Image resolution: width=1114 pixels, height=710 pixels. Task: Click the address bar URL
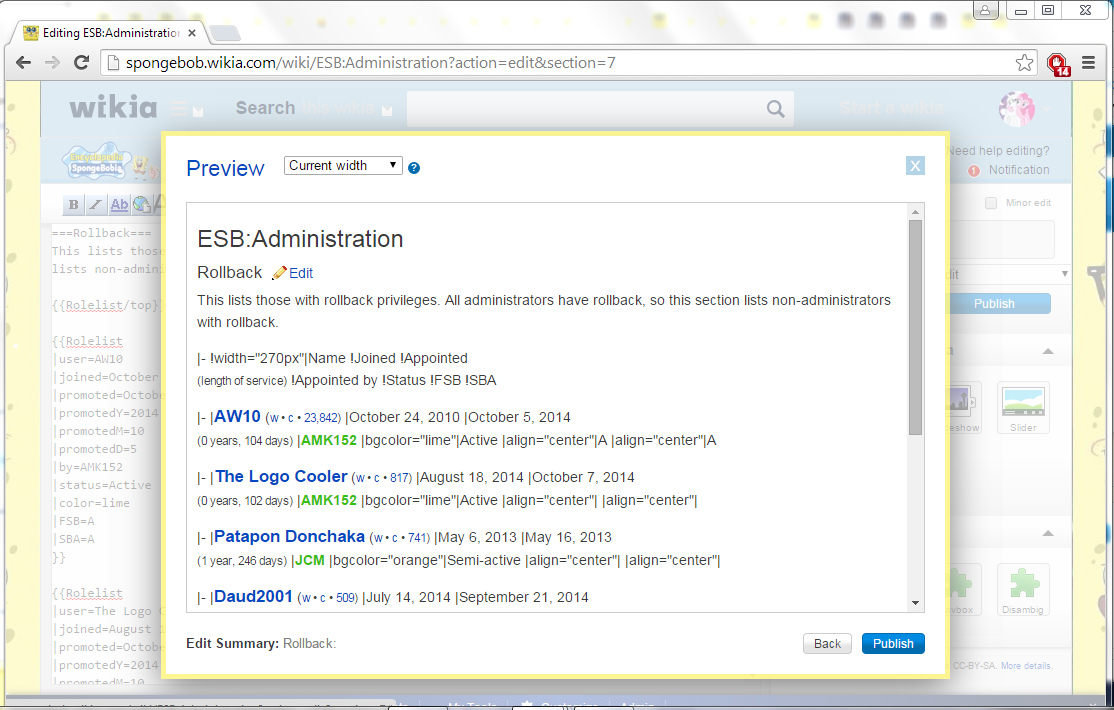point(370,63)
